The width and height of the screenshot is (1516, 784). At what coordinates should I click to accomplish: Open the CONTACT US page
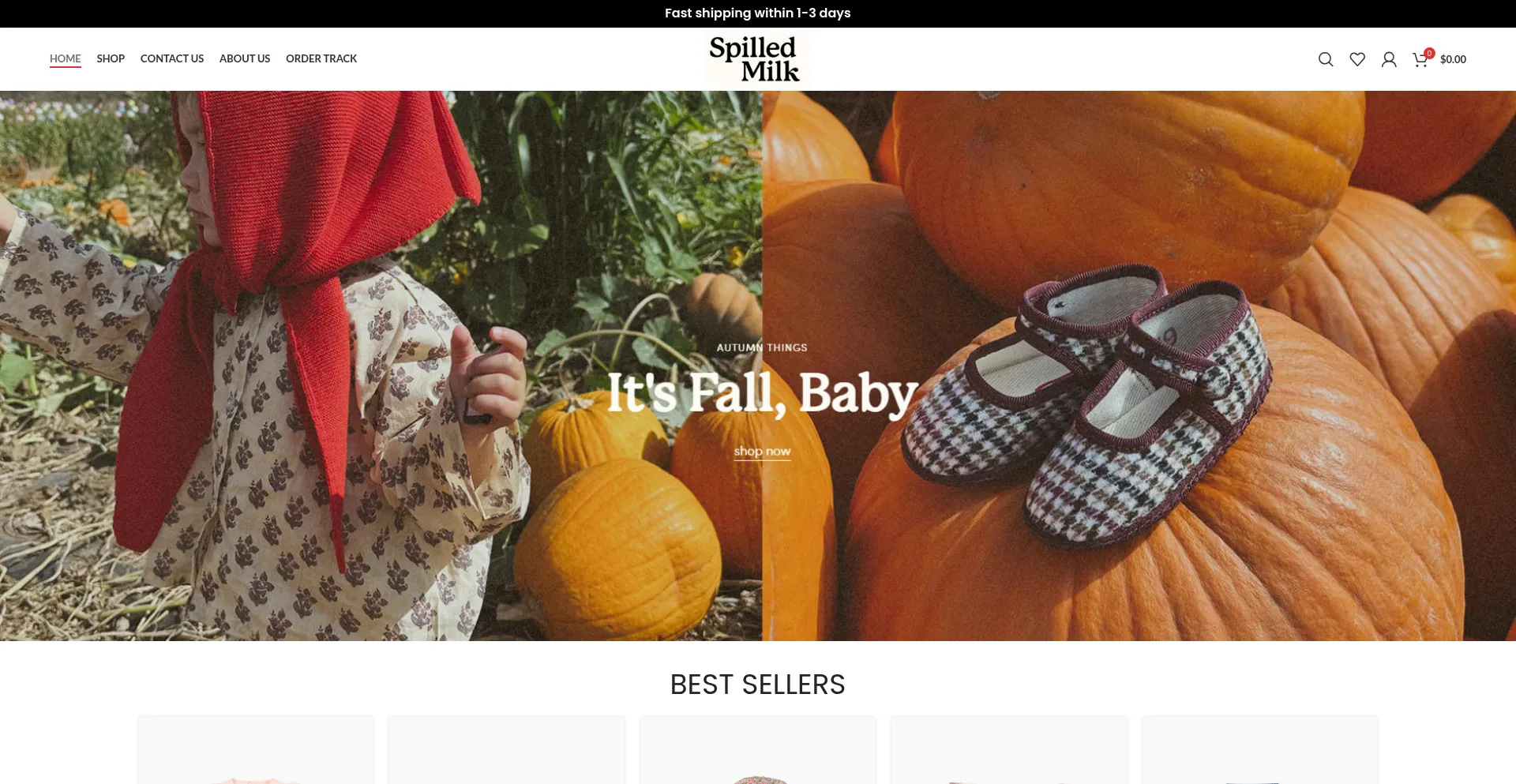171,58
